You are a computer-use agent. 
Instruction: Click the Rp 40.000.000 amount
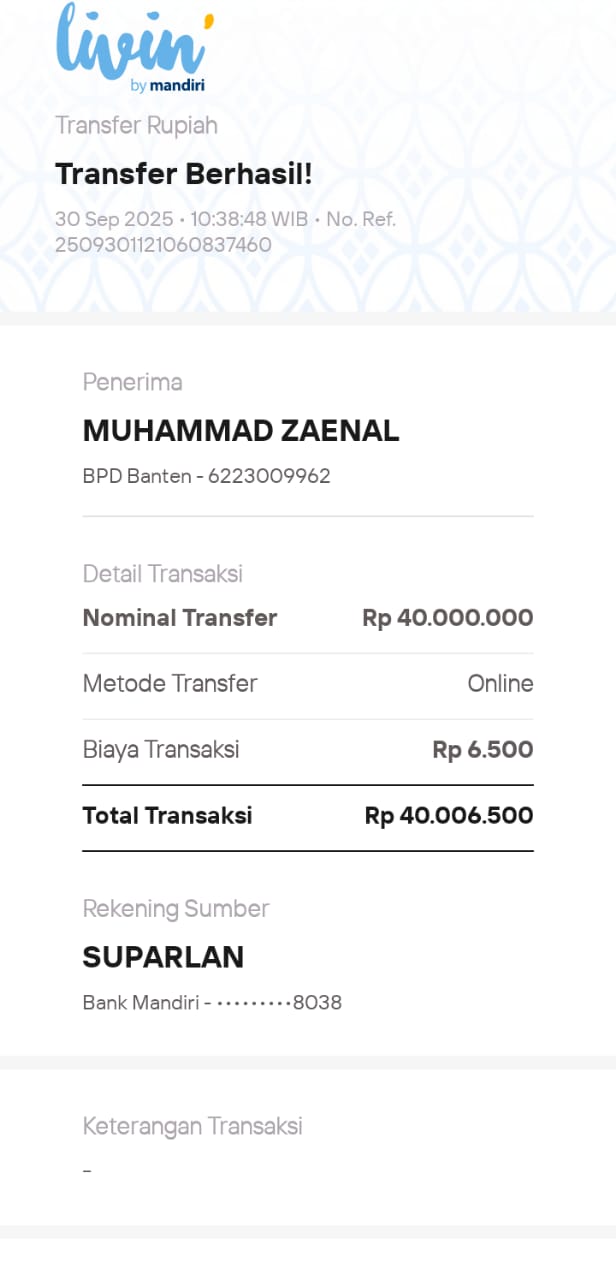click(447, 618)
